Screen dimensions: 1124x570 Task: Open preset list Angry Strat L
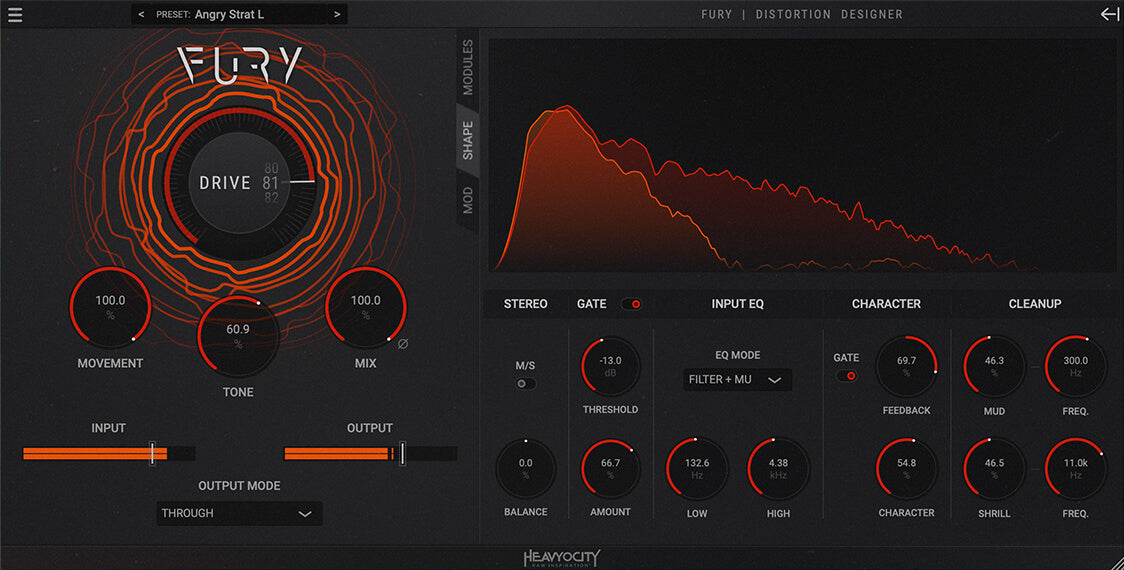[236, 15]
